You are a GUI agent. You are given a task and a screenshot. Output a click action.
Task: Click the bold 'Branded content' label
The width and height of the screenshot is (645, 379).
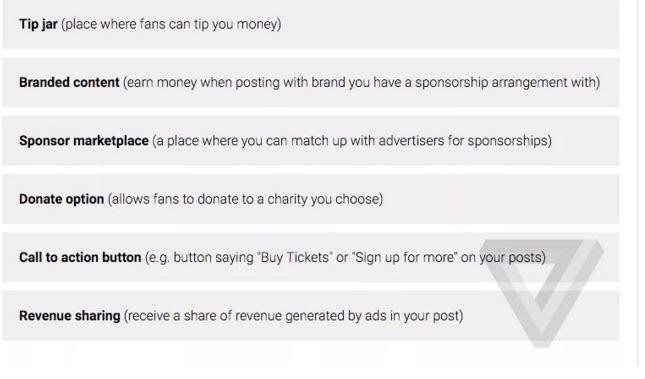click(x=69, y=82)
